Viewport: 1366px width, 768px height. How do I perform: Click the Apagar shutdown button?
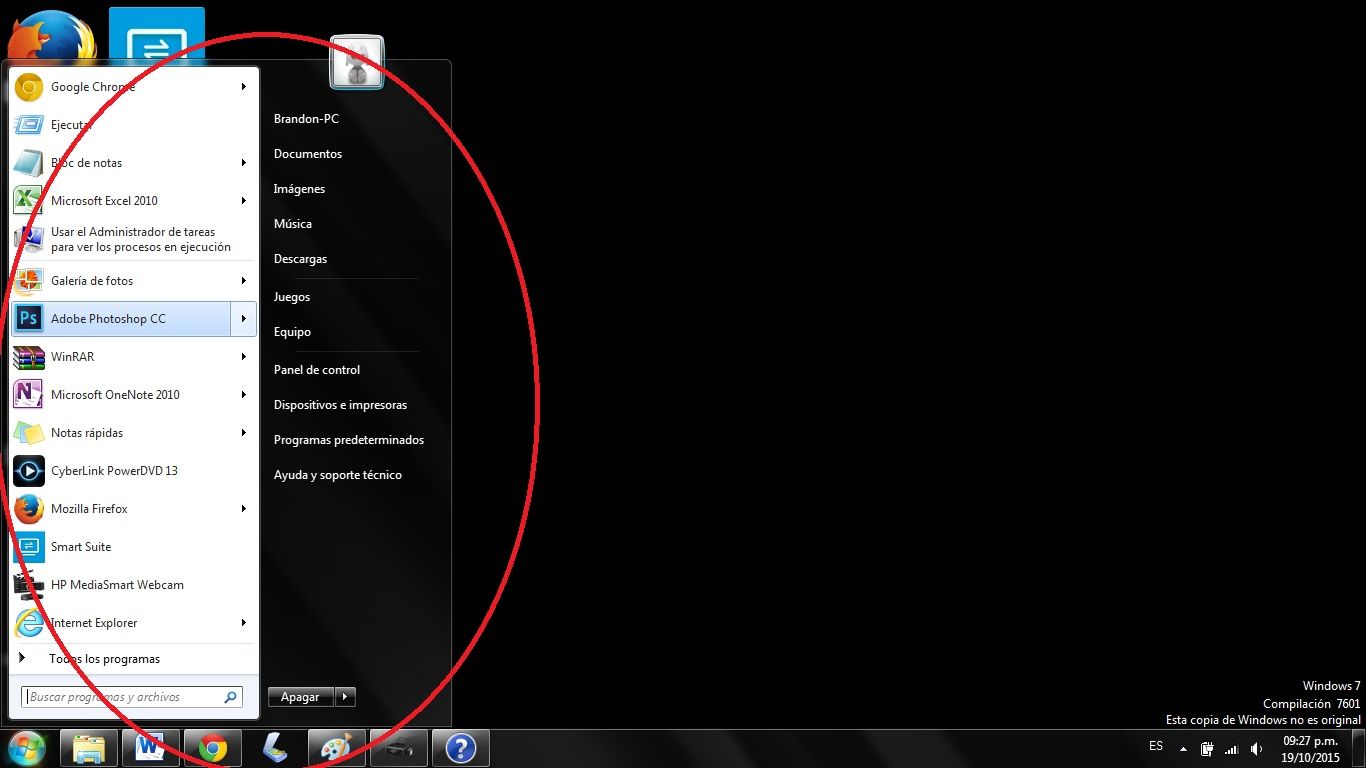click(300, 697)
